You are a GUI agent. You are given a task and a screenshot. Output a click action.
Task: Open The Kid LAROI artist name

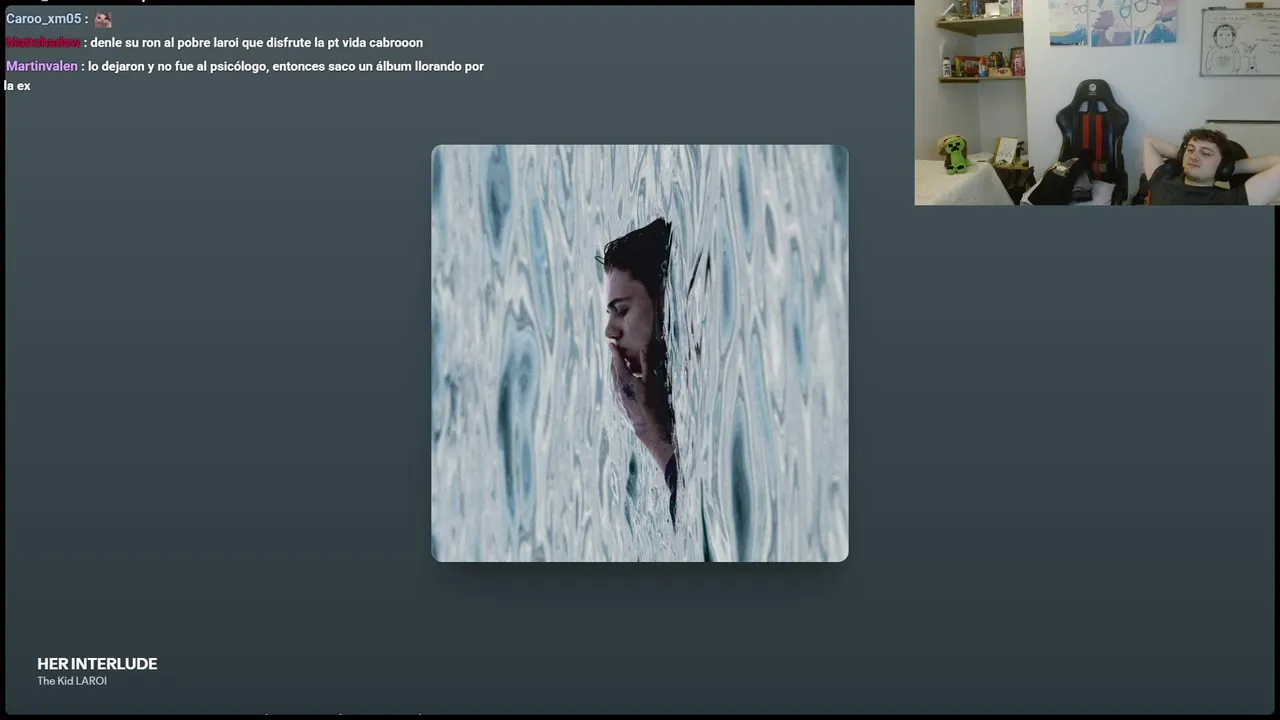(72, 681)
